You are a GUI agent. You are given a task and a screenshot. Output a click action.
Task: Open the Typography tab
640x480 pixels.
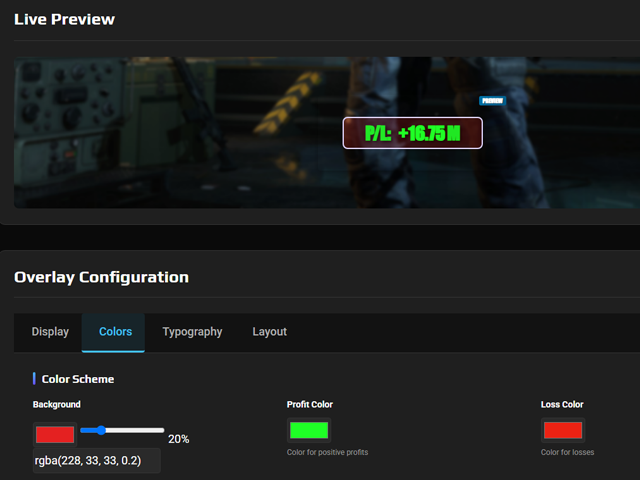click(x=192, y=332)
